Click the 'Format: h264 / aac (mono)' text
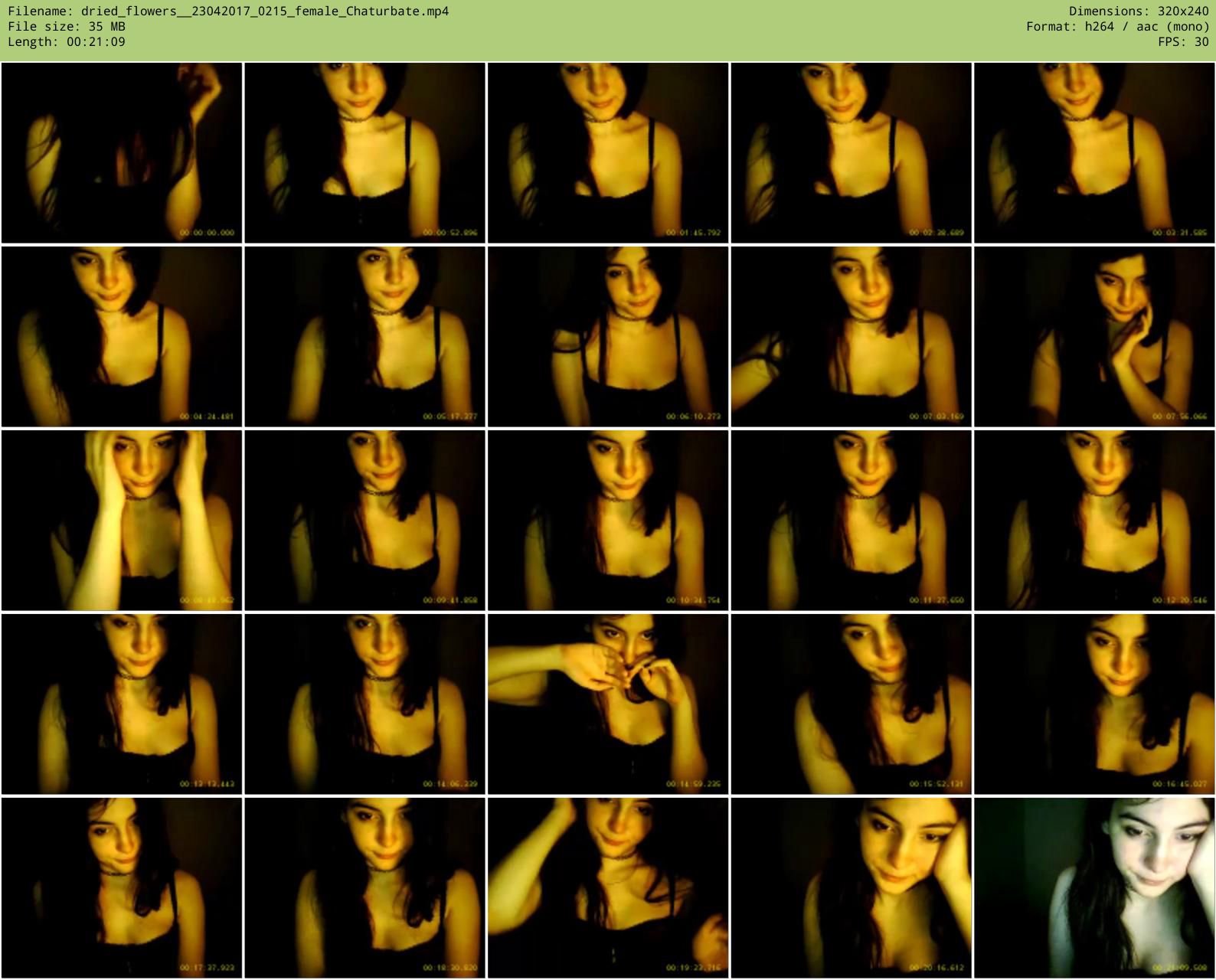The height and width of the screenshot is (980, 1216). click(1117, 27)
